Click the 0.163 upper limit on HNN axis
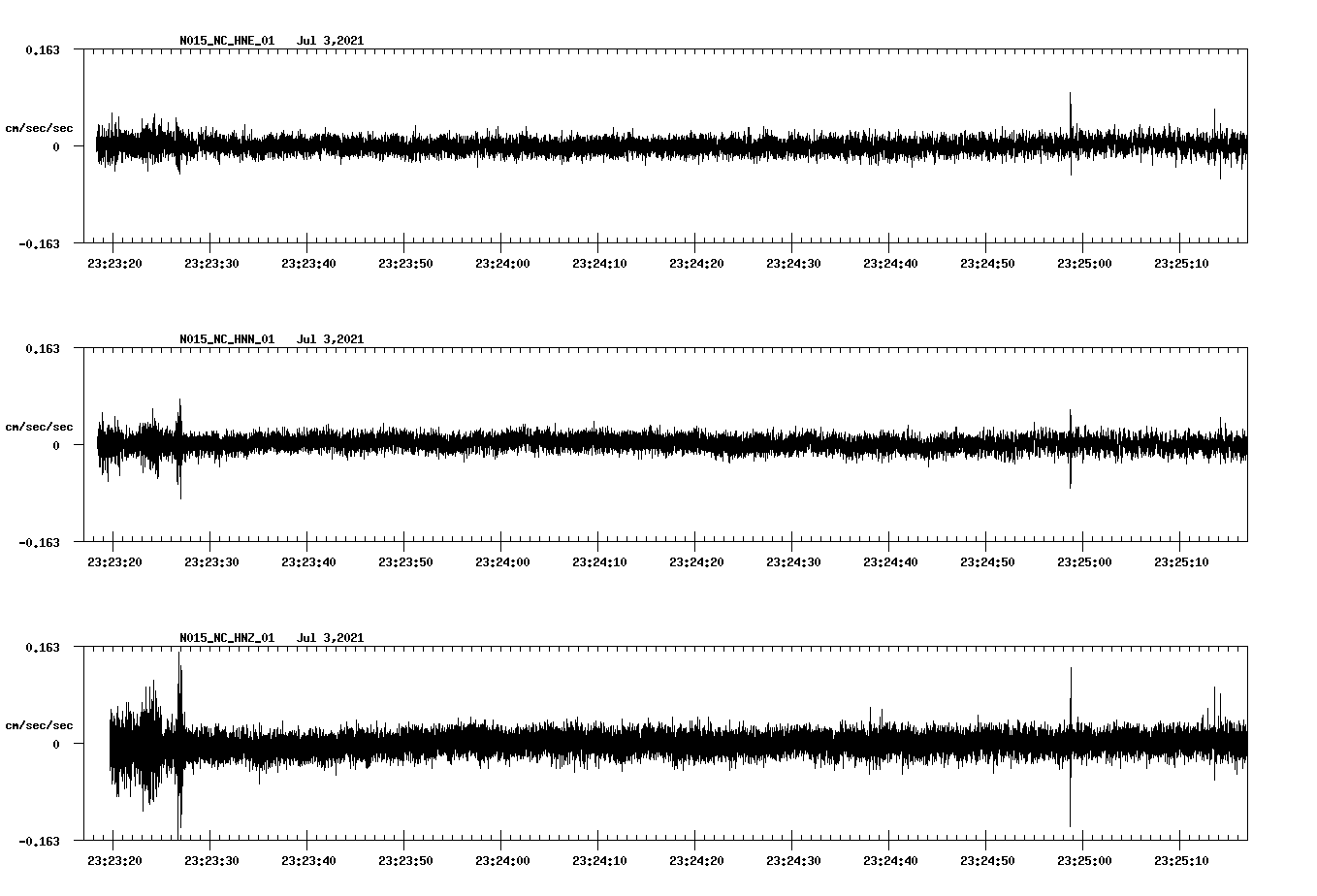Screen dimensions: 1317x896 click(42, 348)
